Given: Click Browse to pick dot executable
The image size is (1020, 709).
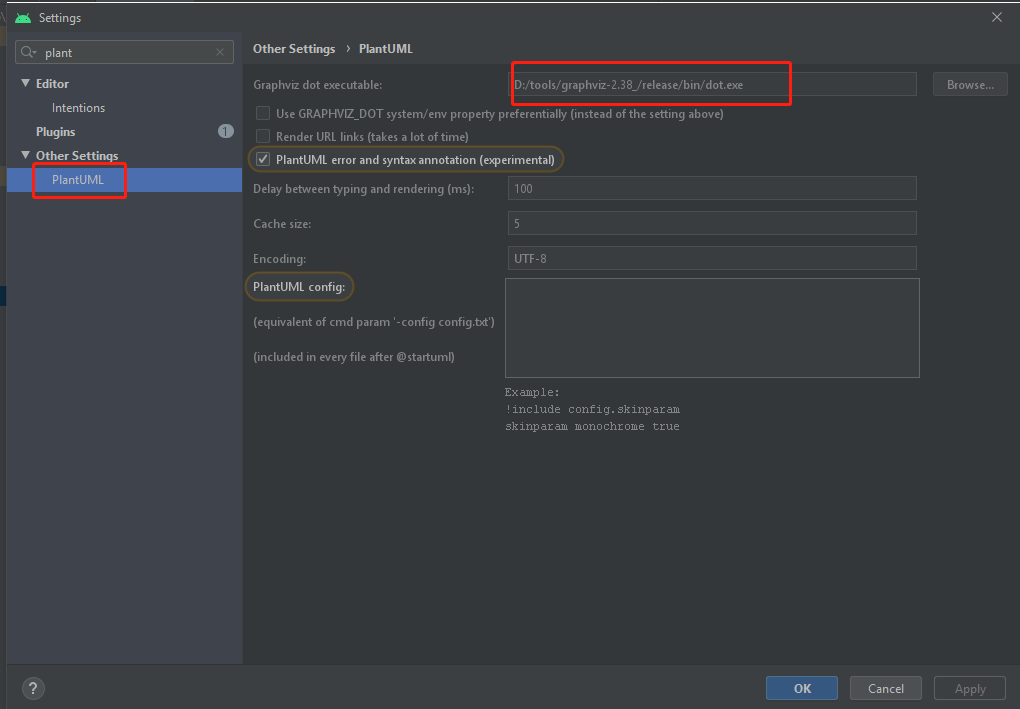Looking at the screenshot, I should [970, 85].
